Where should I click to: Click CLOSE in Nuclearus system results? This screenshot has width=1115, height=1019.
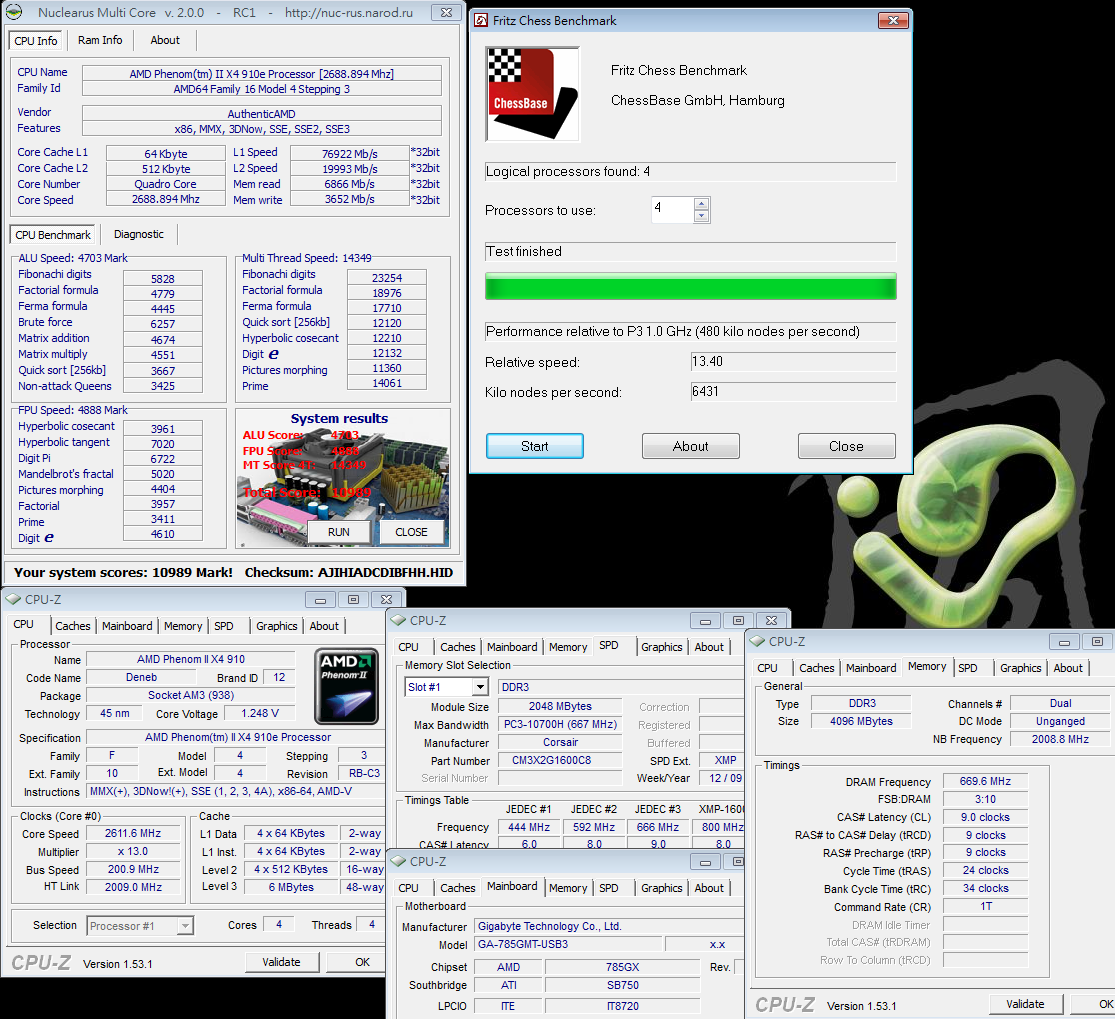pyautogui.click(x=411, y=532)
